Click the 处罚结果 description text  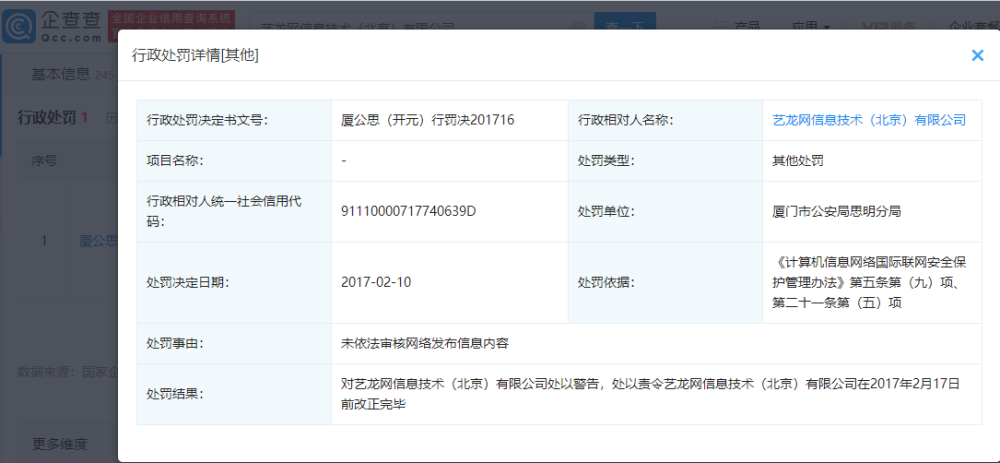pyautogui.click(x=651, y=393)
